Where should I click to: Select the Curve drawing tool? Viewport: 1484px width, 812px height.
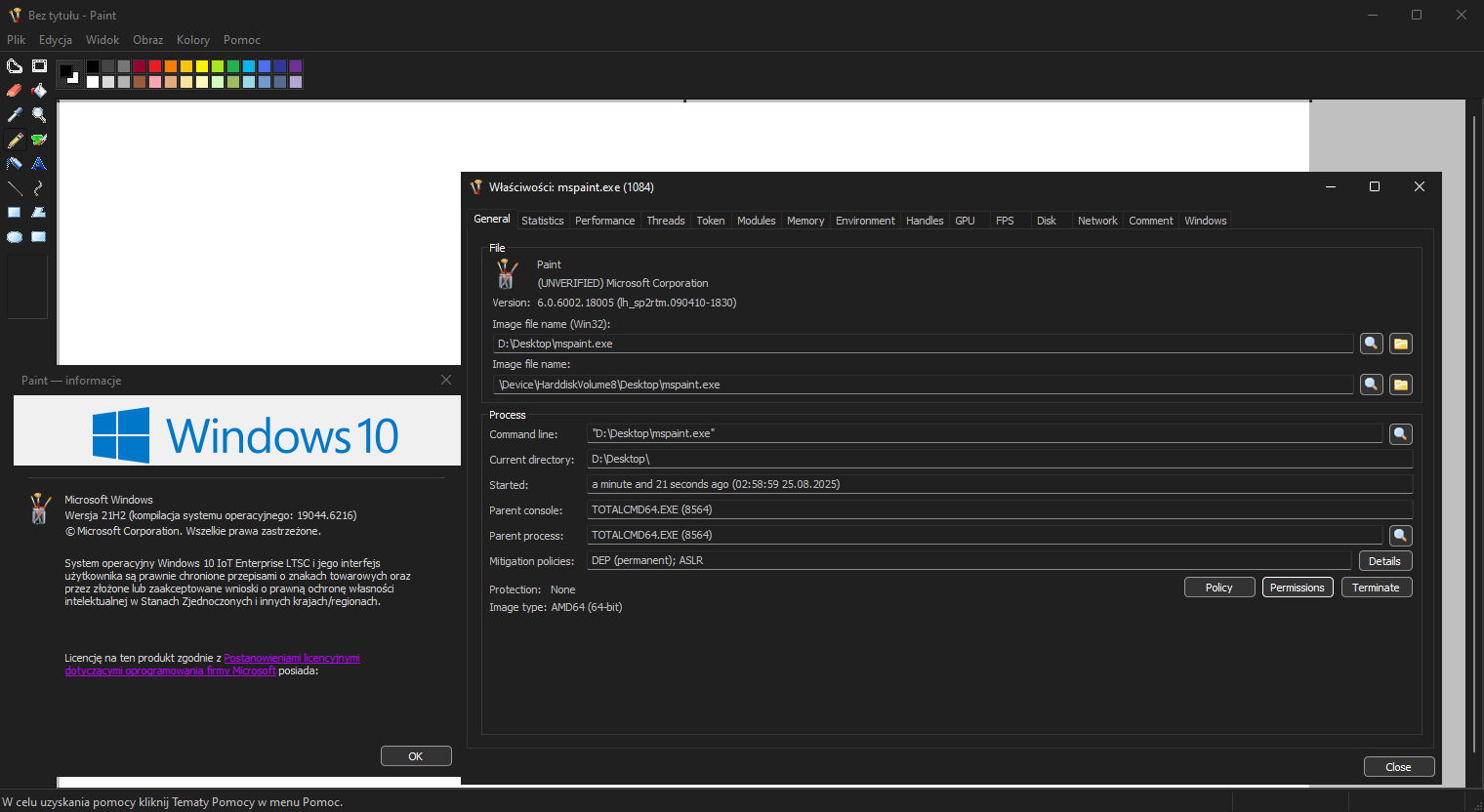[x=39, y=188]
